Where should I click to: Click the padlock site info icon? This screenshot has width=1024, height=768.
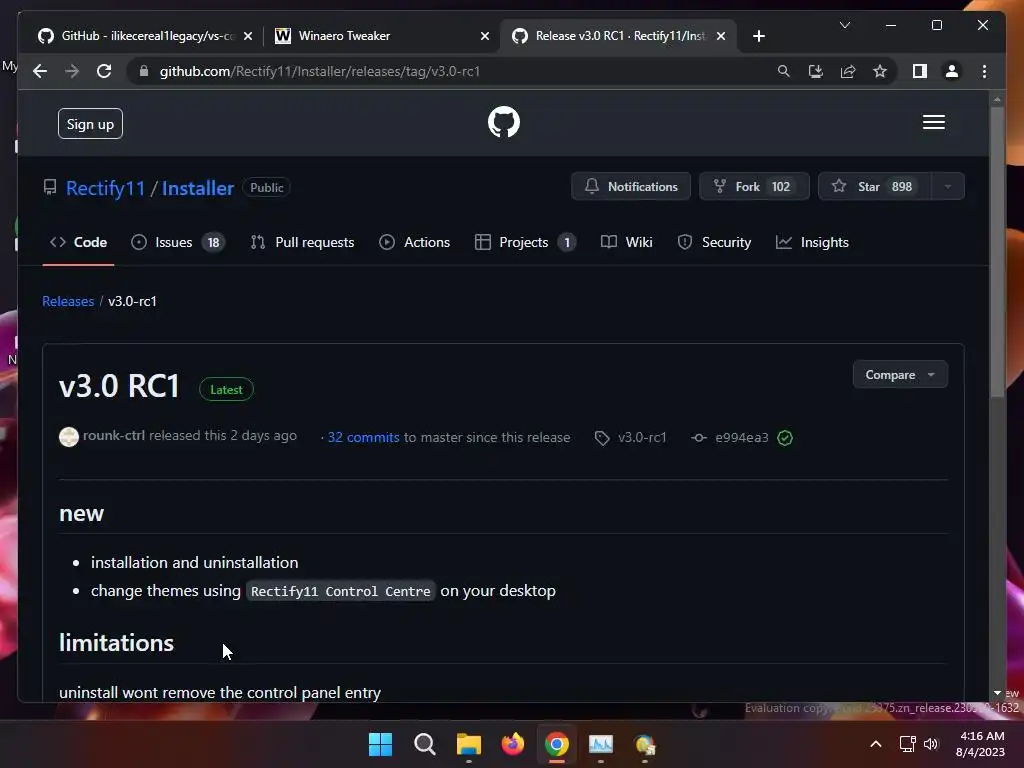(144, 71)
